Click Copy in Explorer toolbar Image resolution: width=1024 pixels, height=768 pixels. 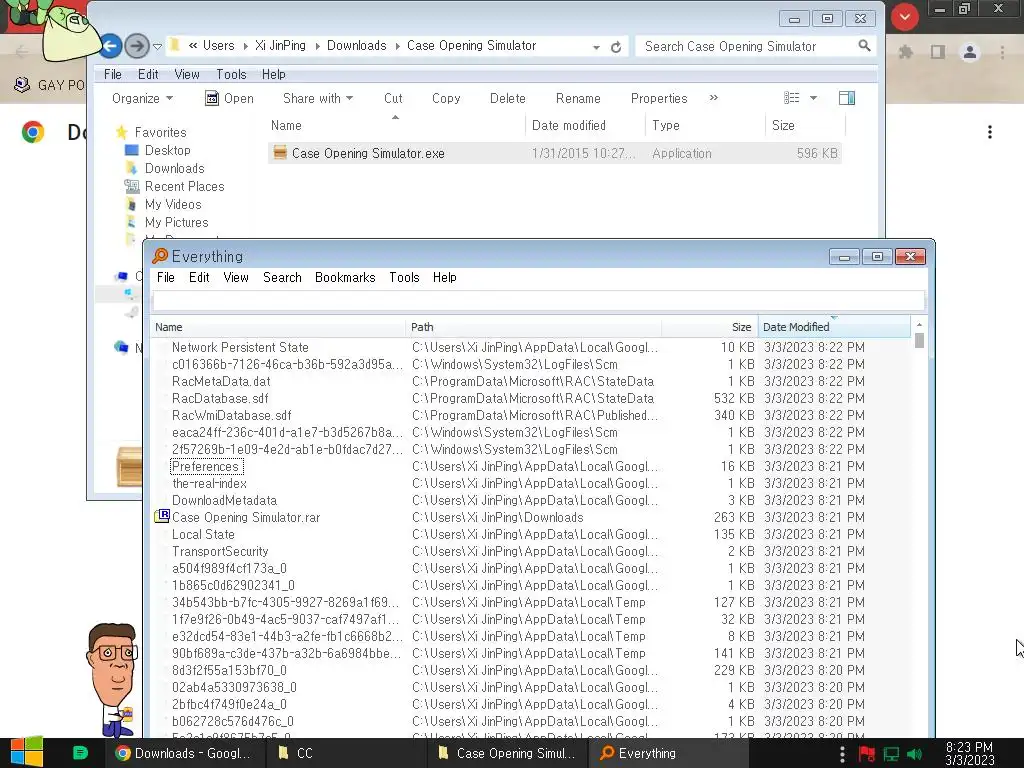(446, 98)
